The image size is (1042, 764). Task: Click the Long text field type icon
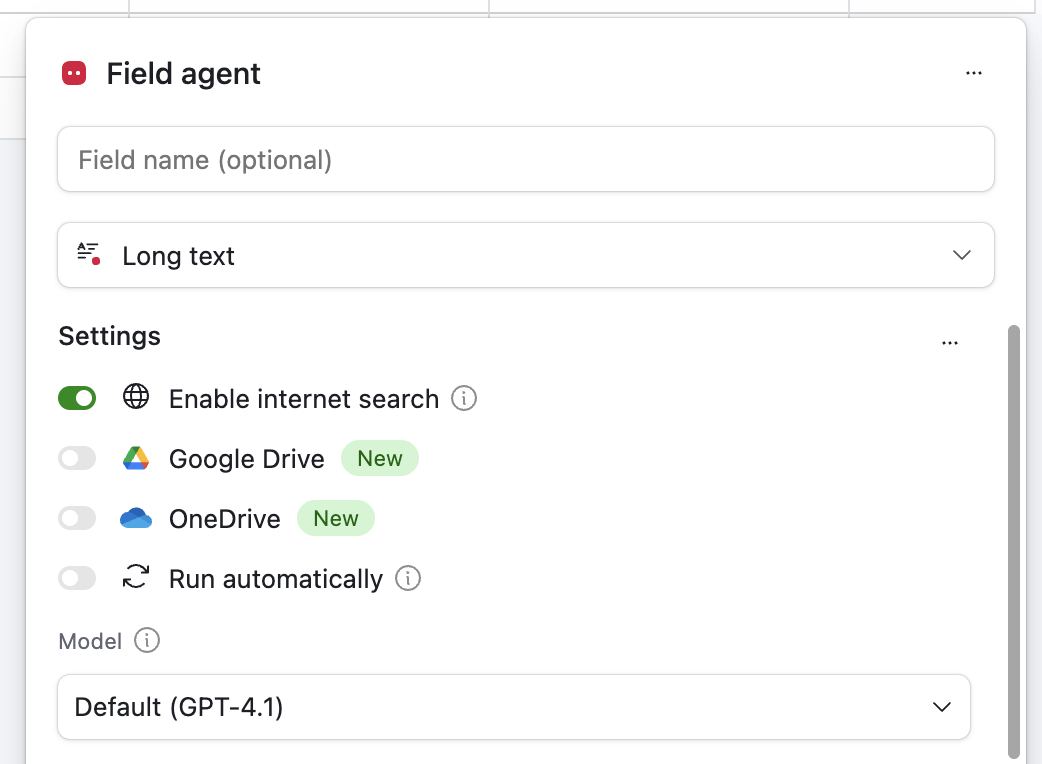[88, 255]
